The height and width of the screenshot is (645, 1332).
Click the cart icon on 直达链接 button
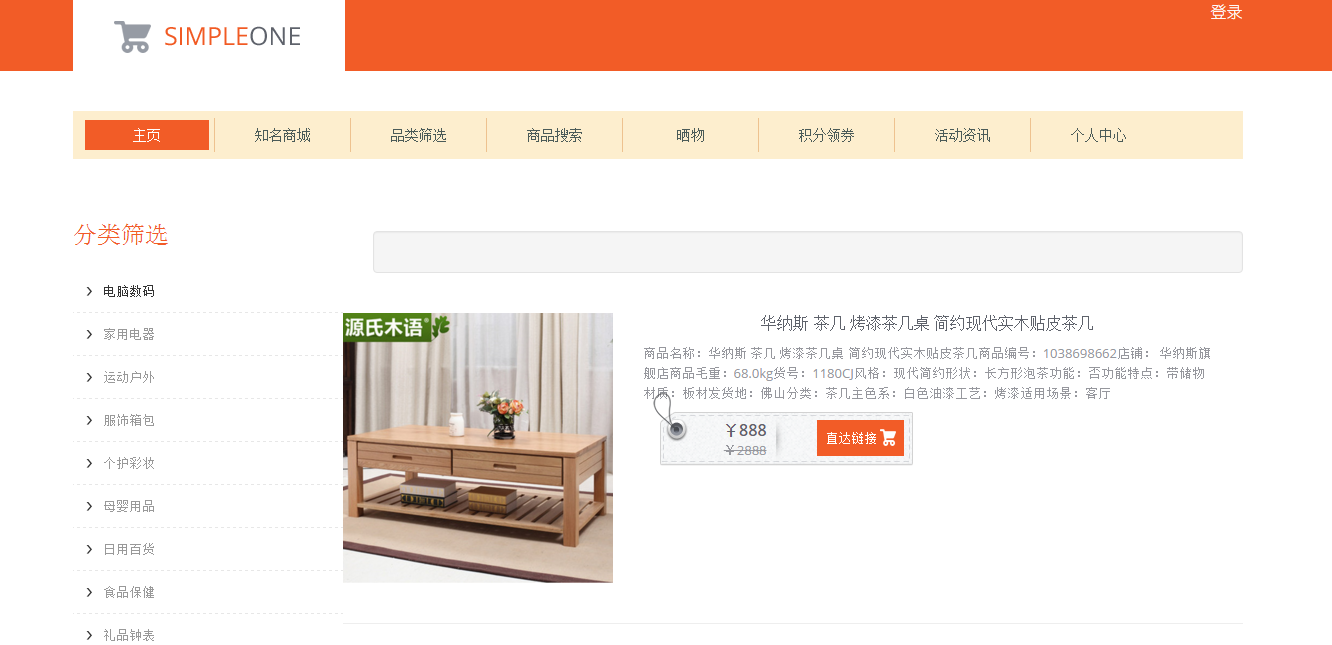(x=888, y=438)
